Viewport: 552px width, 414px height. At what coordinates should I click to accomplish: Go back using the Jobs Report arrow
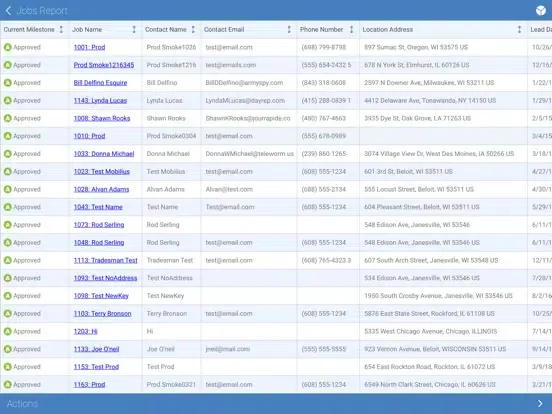pyautogui.click(x=8, y=11)
